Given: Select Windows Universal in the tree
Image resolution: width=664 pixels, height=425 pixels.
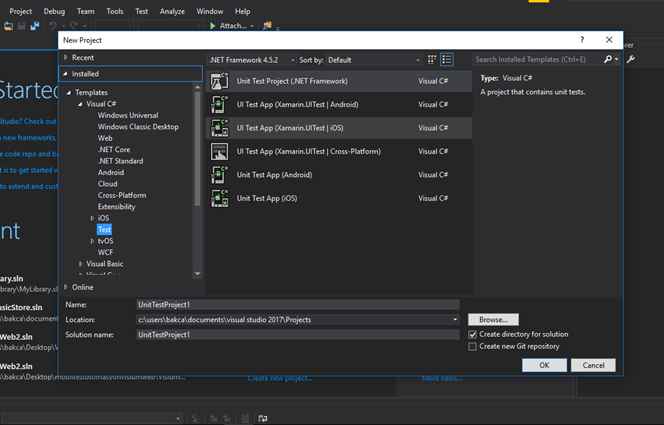Looking at the screenshot, I should tap(128, 115).
